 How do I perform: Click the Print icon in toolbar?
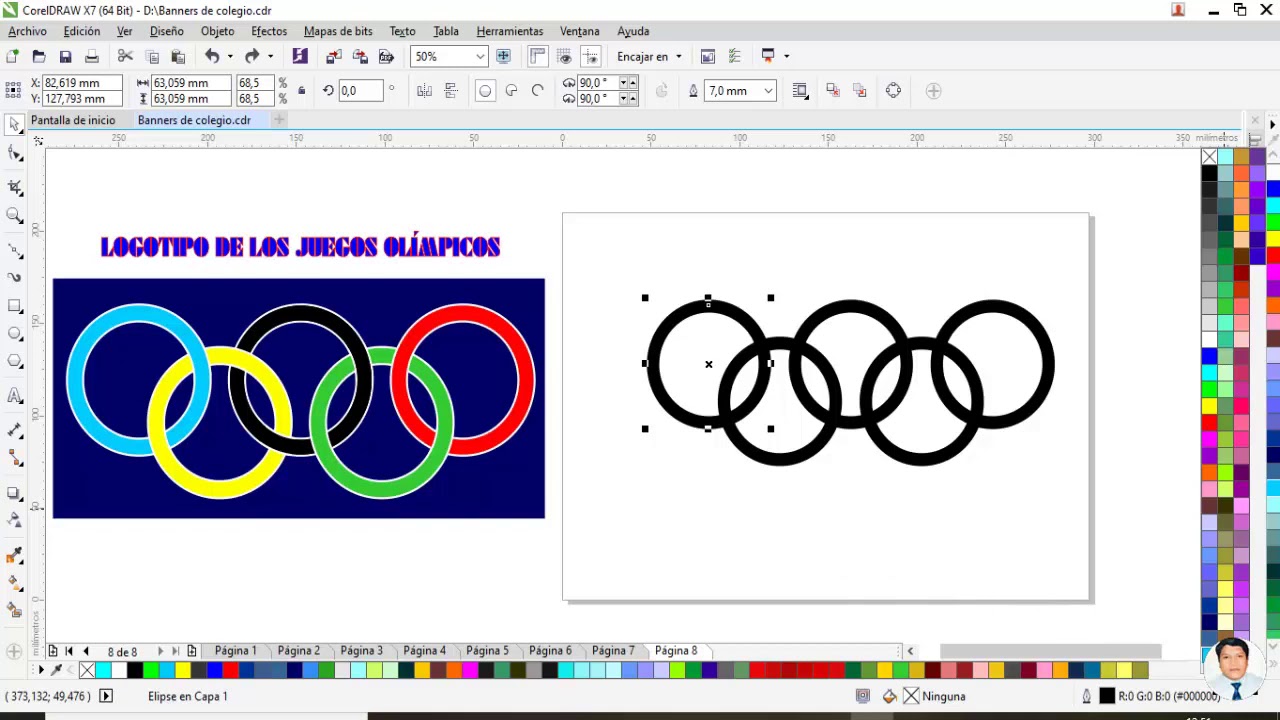pos(92,56)
